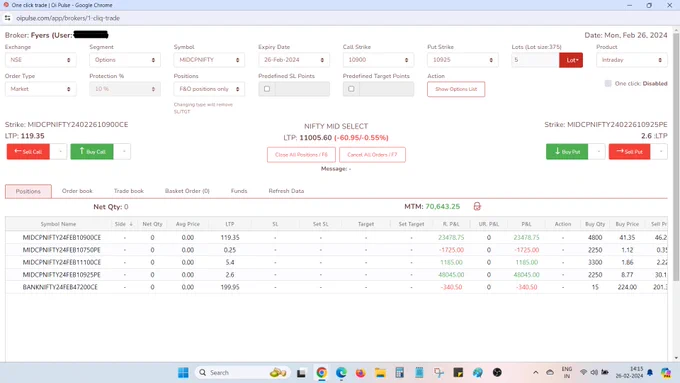Click the Windows taskbar Search box
Image resolution: width=680 pixels, height=383 pixels.
(x=241, y=373)
